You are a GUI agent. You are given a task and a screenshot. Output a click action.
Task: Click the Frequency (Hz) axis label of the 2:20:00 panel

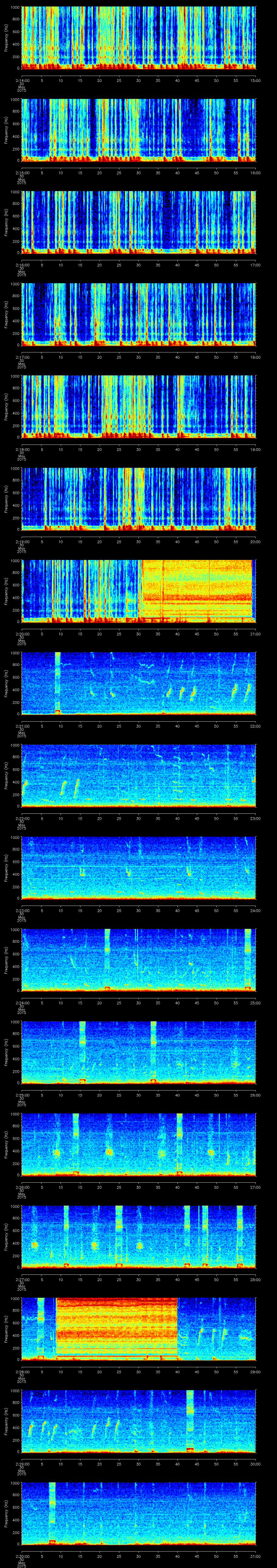[x=6, y=591]
